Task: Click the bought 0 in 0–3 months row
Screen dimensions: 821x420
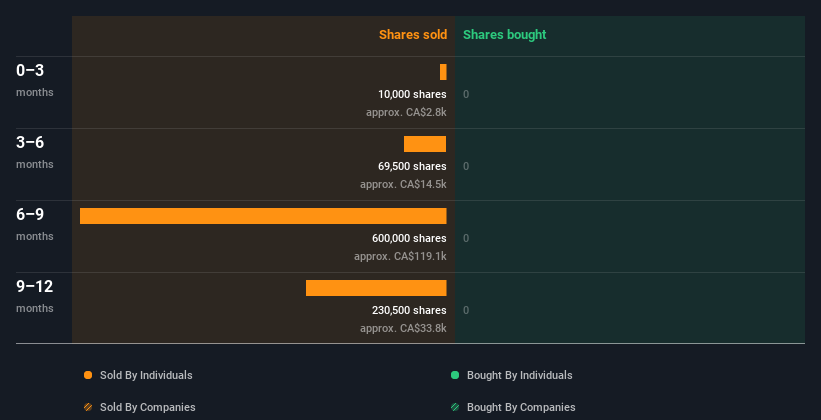Action: 466,94
